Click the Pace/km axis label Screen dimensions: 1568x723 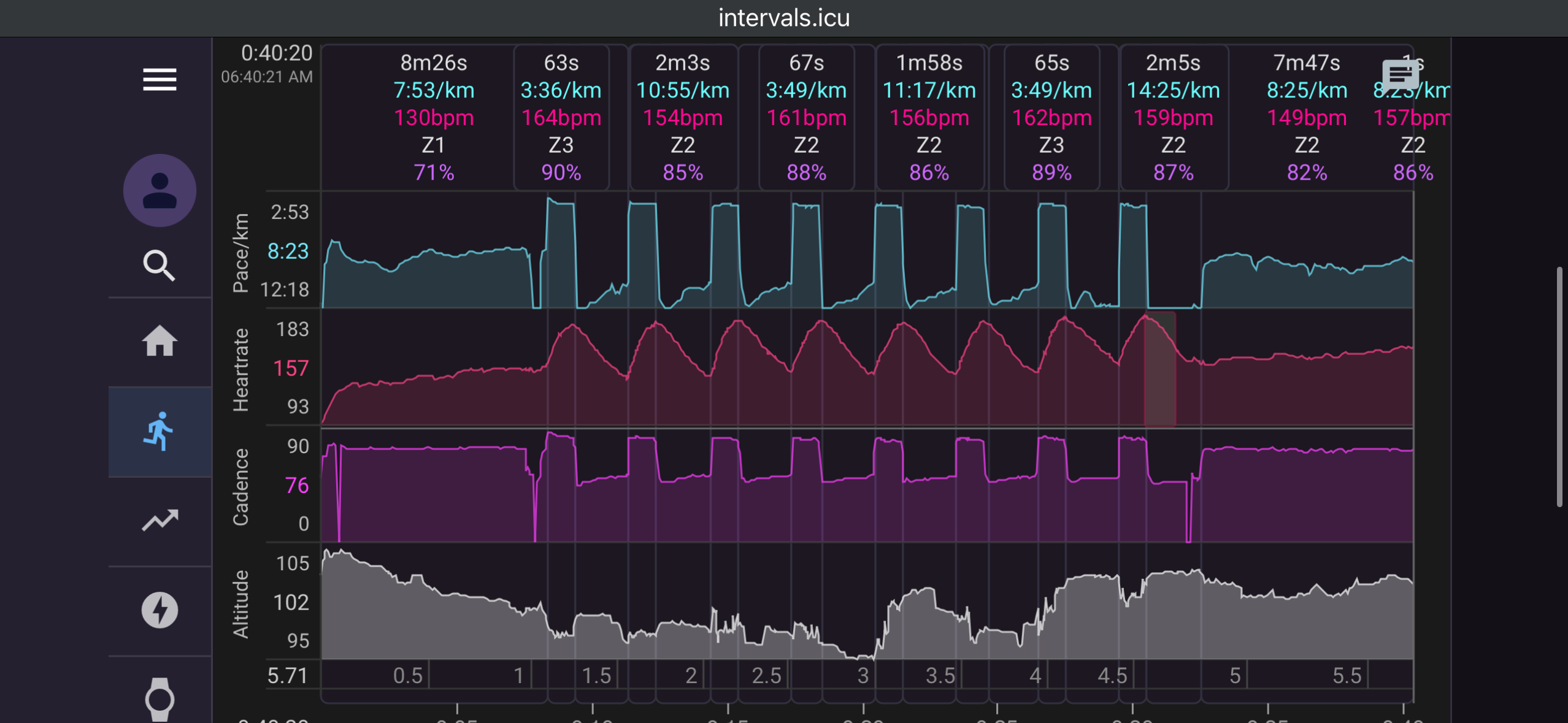point(240,253)
